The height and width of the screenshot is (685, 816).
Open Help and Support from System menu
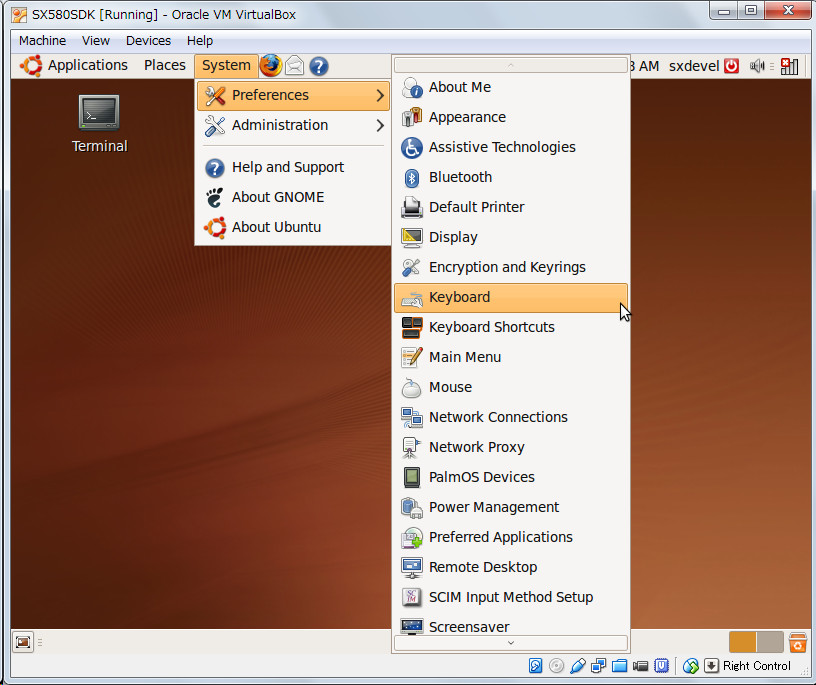(x=293, y=168)
